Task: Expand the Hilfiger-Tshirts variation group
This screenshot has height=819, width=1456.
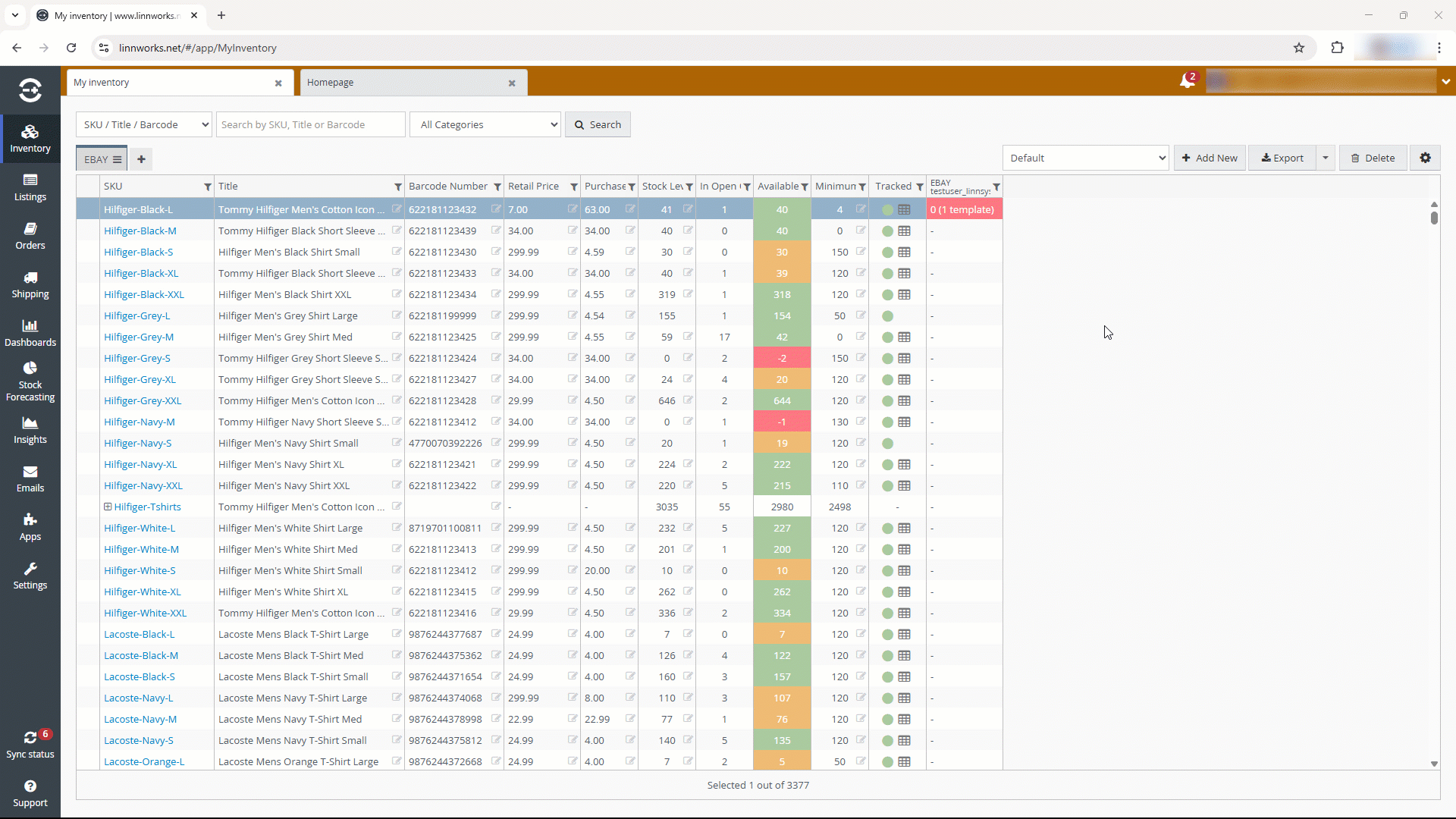Action: pyautogui.click(x=108, y=507)
